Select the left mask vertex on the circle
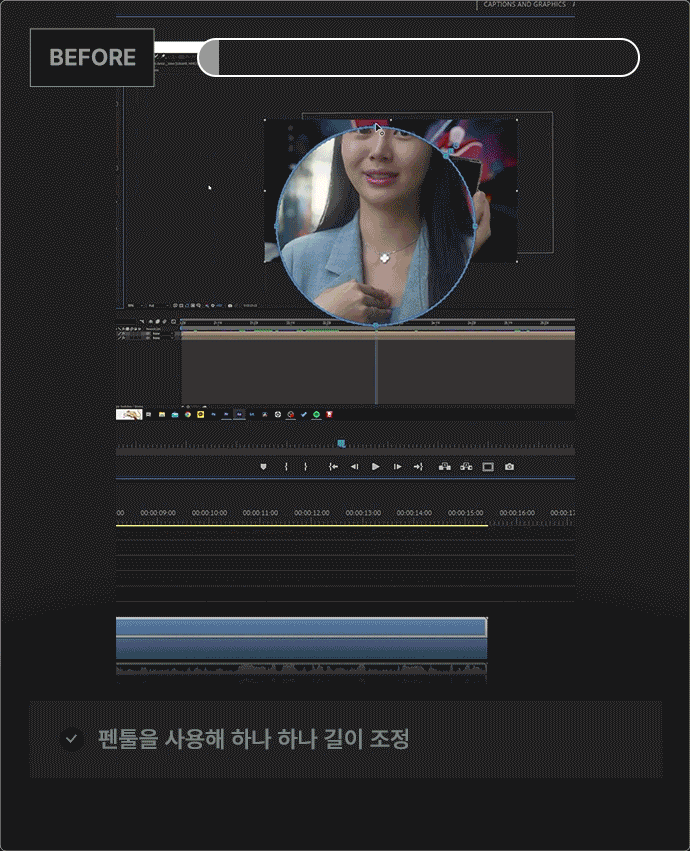This screenshot has width=690, height=851. pyautogui.click(x=277, y=226)
